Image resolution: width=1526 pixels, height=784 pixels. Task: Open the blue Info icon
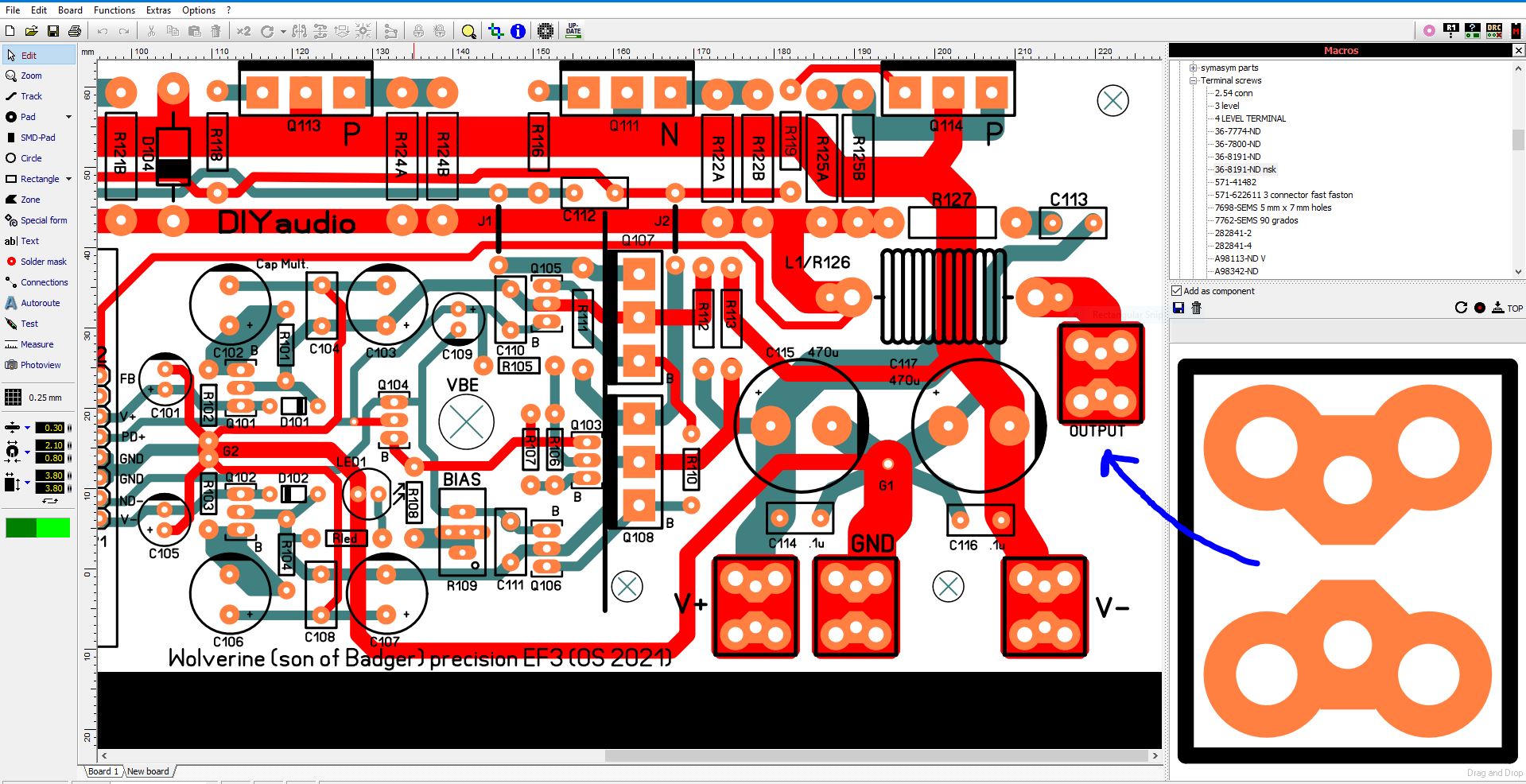pos(518,31)
